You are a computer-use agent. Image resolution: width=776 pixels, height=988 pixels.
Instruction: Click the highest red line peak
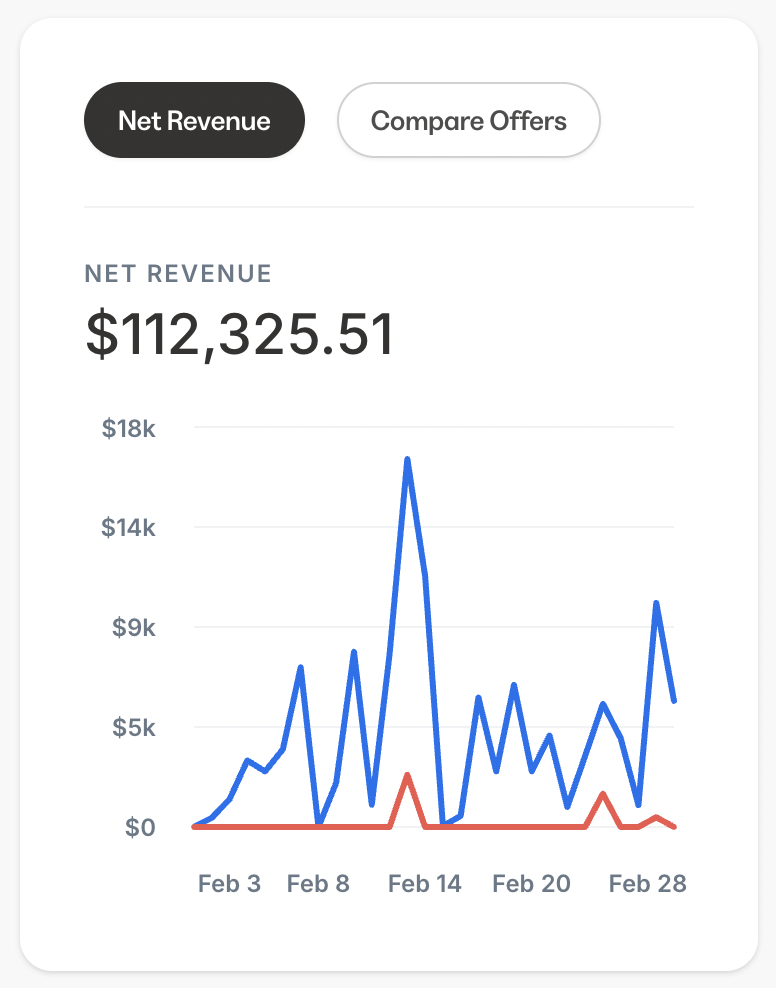(x=407, y=775)
